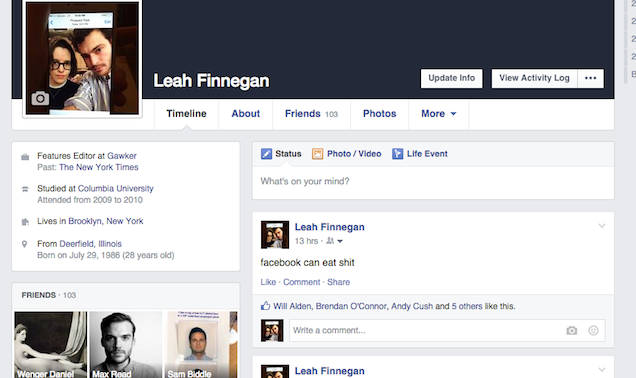Switch to the Timeline tab

coord(186,114)
